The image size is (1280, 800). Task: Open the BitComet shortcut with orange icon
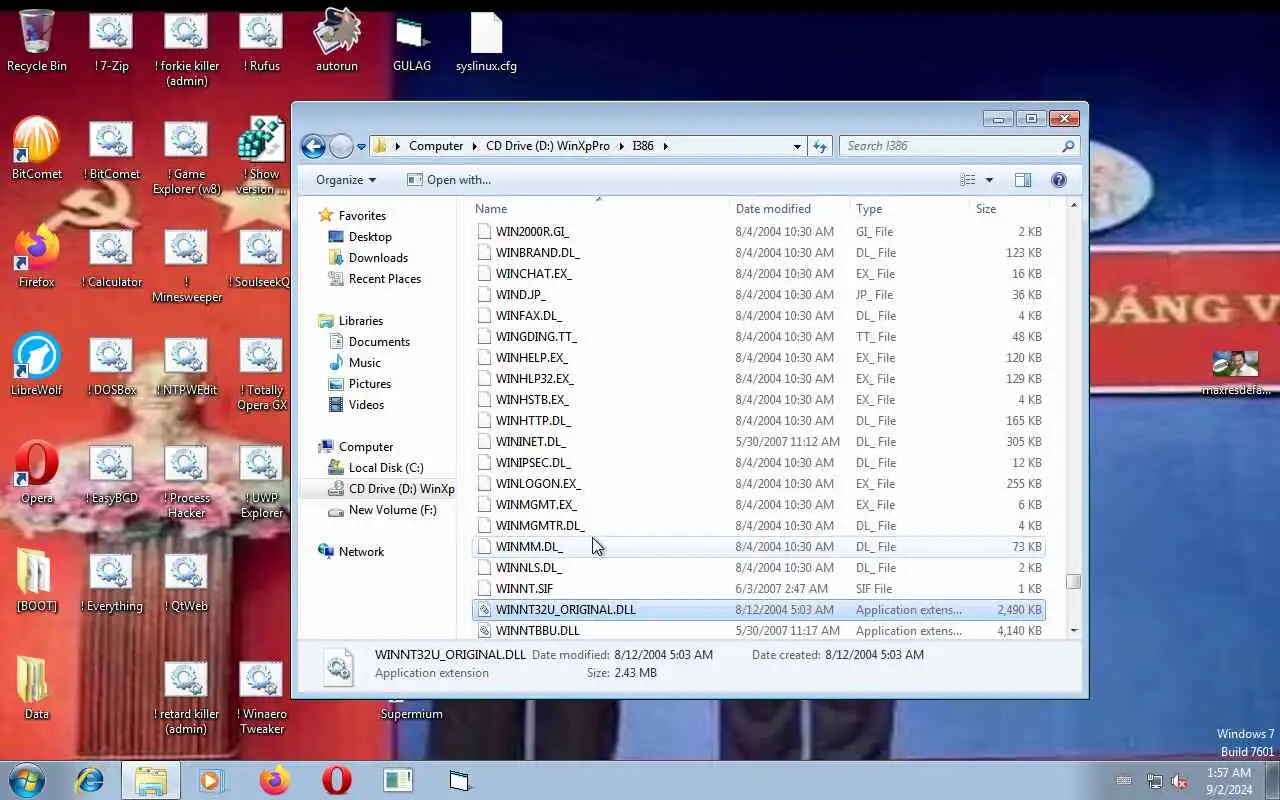pos(37,150)
